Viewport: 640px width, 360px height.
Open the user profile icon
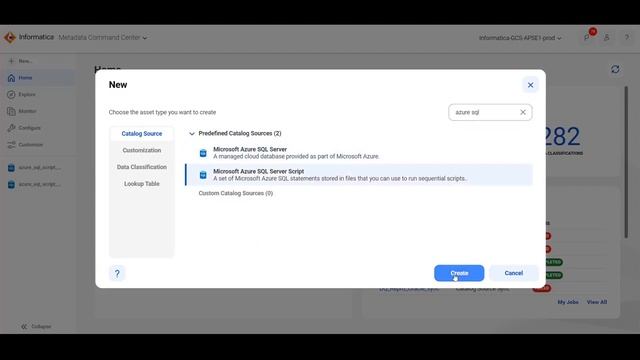(607, 38)
